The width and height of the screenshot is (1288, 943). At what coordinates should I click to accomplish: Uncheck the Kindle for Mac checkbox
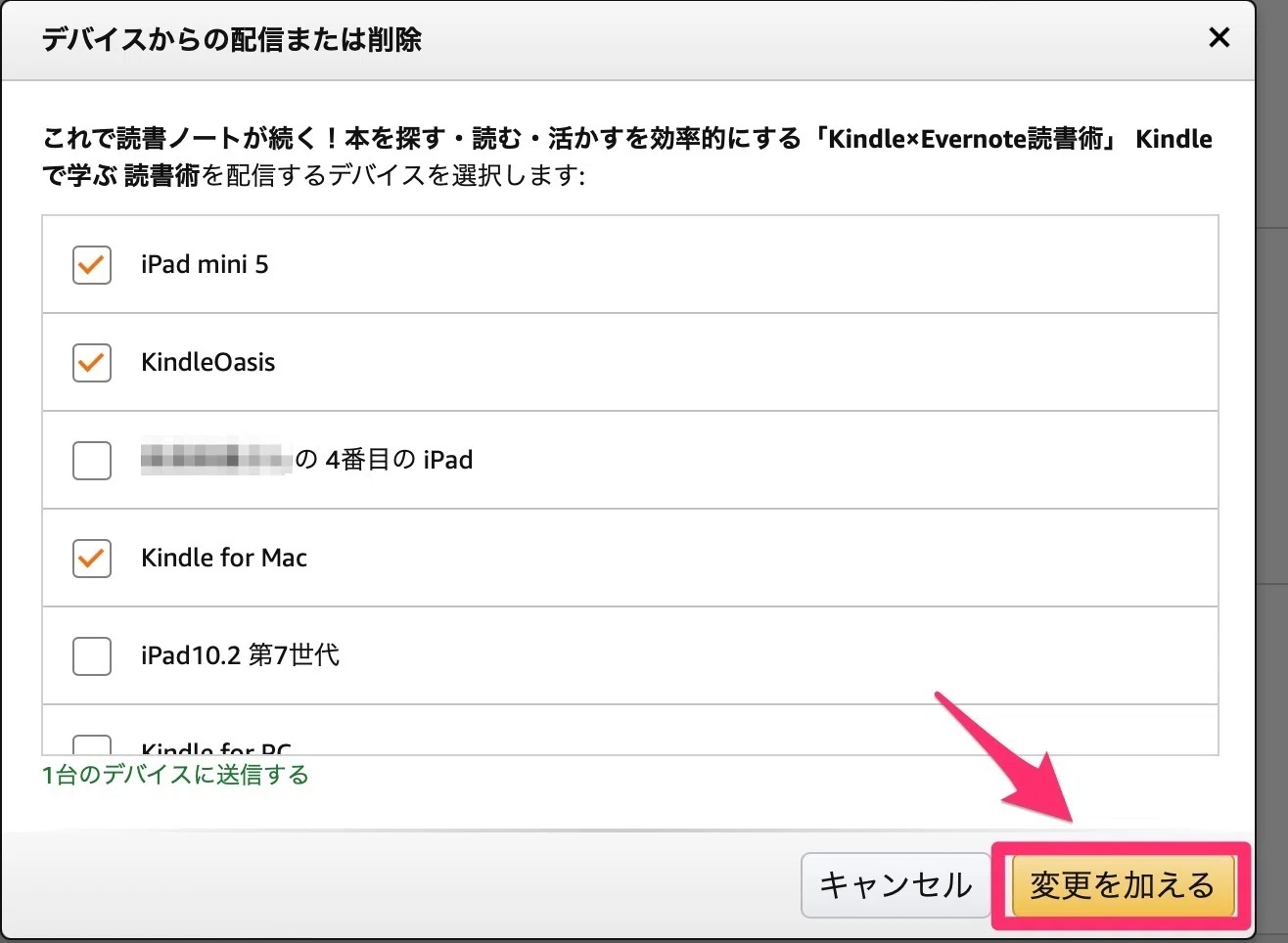[x=92, y=558]
